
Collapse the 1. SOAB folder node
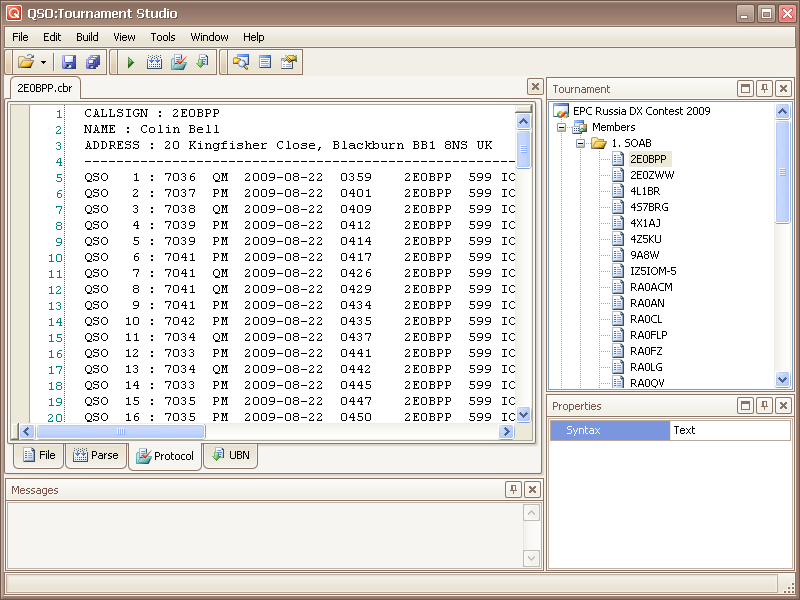[580, 143]
